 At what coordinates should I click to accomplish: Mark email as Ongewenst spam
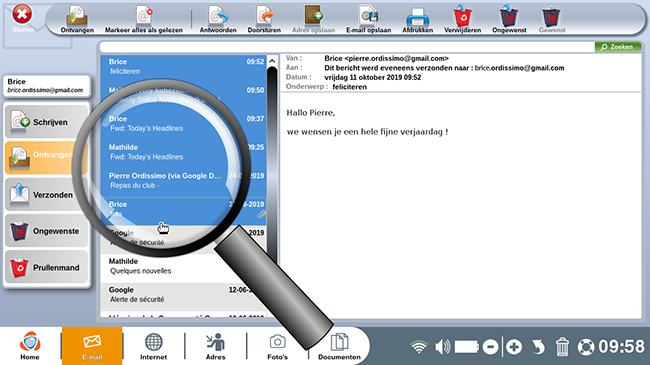click(x=509, y=19)
